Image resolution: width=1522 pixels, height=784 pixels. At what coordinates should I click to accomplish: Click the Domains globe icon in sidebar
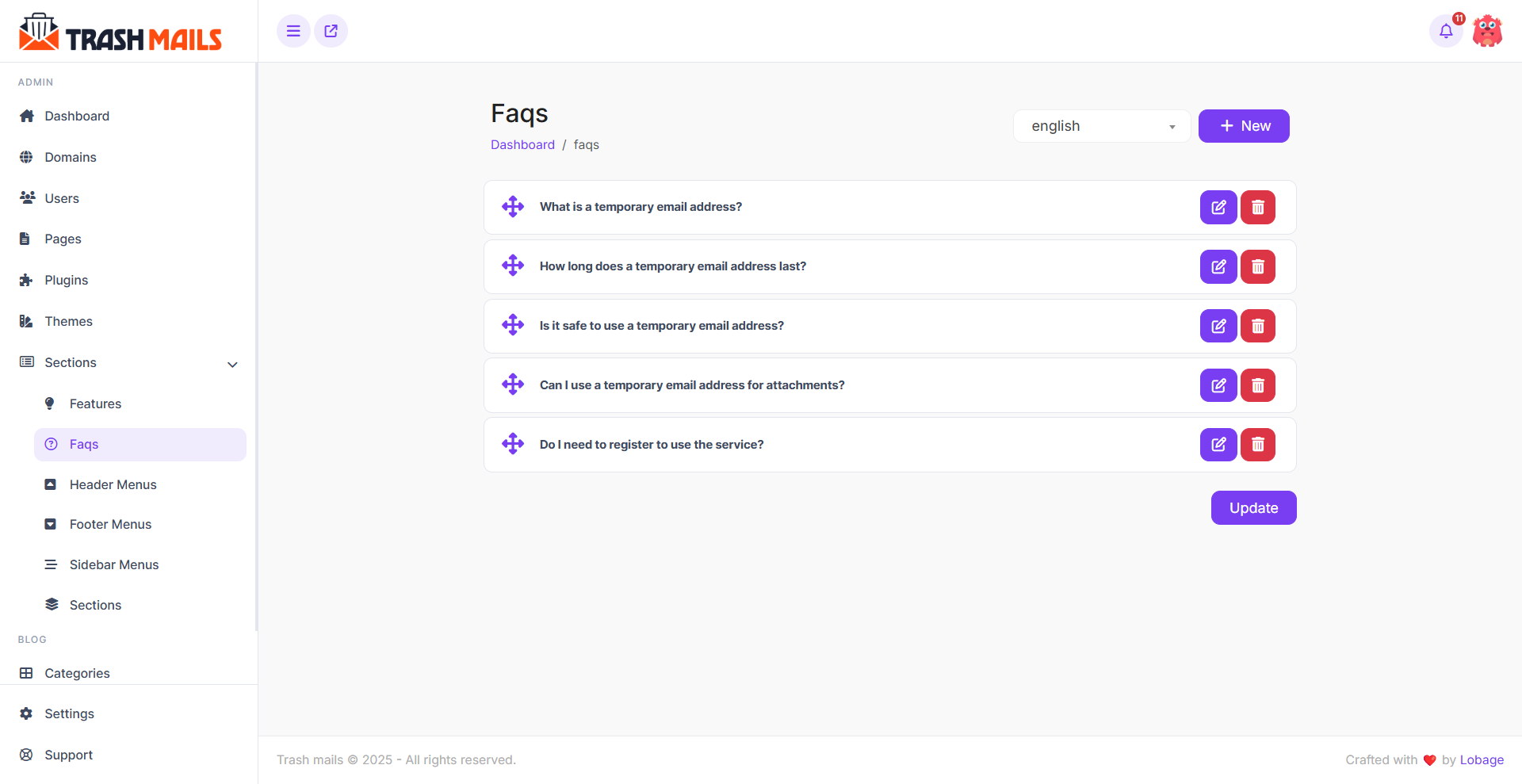pyautogui.click(x=27, y=157)
